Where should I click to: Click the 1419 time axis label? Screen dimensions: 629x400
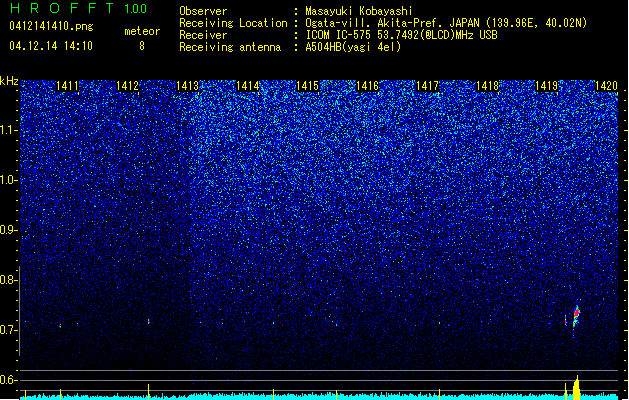click(x=547, y=86)
